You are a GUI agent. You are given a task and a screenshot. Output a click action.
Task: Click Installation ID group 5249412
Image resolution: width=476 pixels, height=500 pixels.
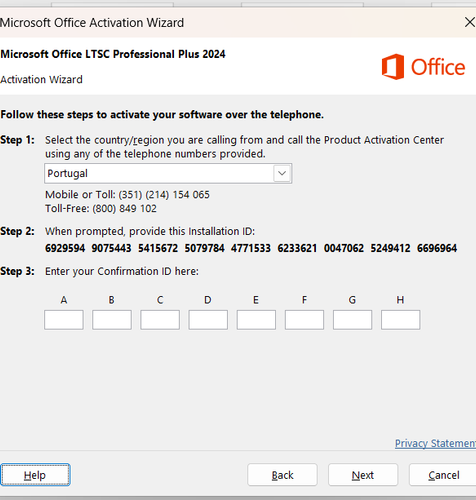click(390, 248)
